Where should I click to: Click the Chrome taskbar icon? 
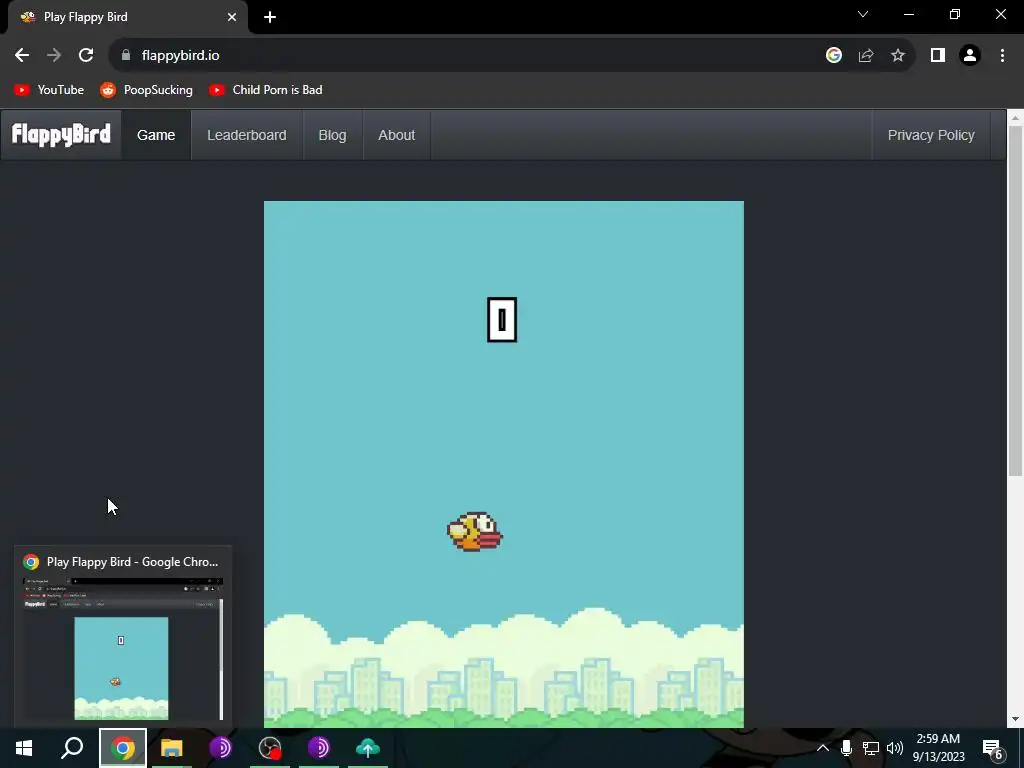tap(123, 748)
